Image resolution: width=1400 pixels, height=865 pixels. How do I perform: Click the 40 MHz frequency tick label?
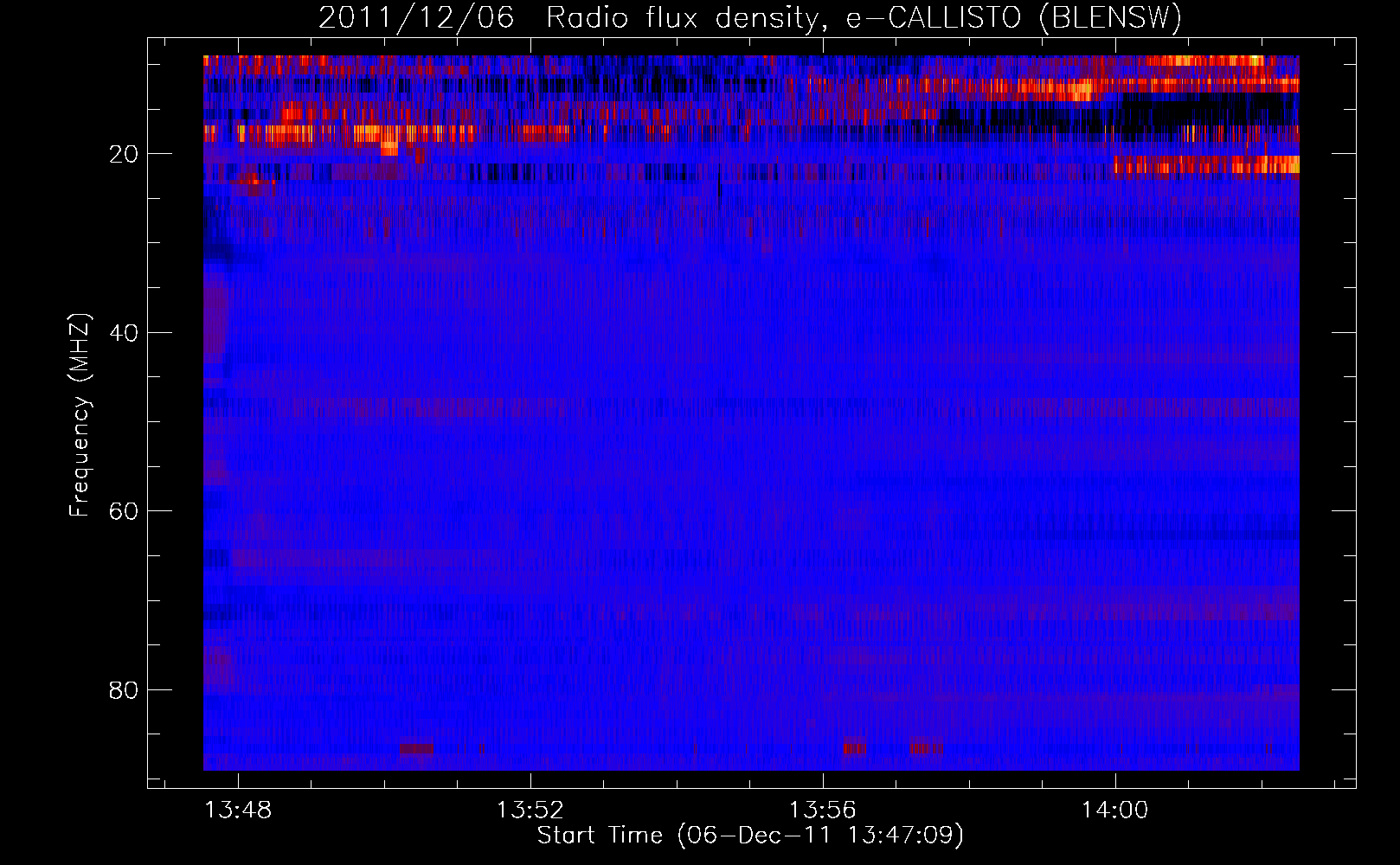click(x=124, y=333)
